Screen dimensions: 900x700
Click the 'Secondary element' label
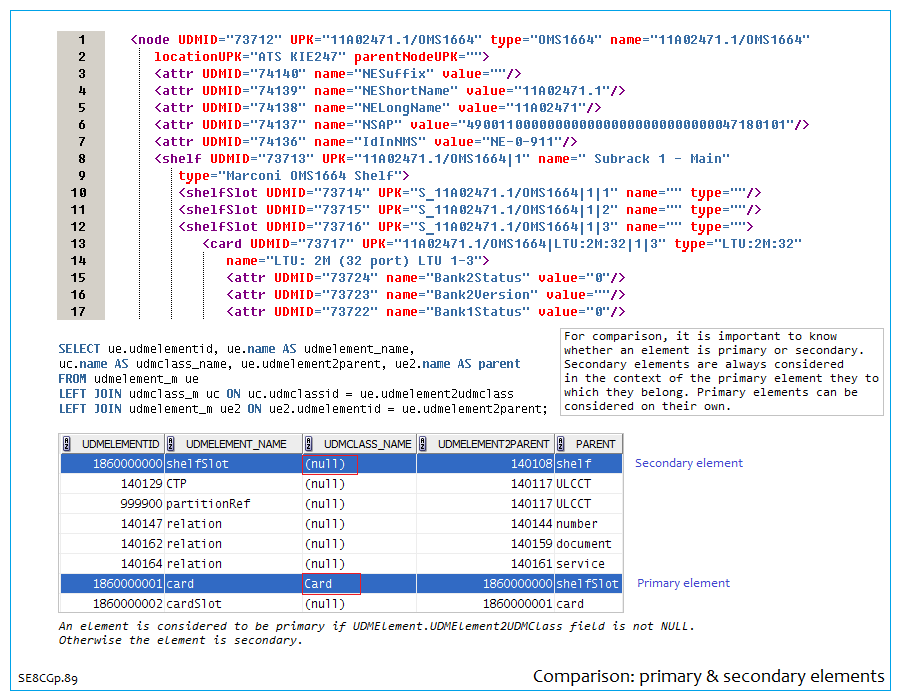pyautogui.click(x=689, y=463)
